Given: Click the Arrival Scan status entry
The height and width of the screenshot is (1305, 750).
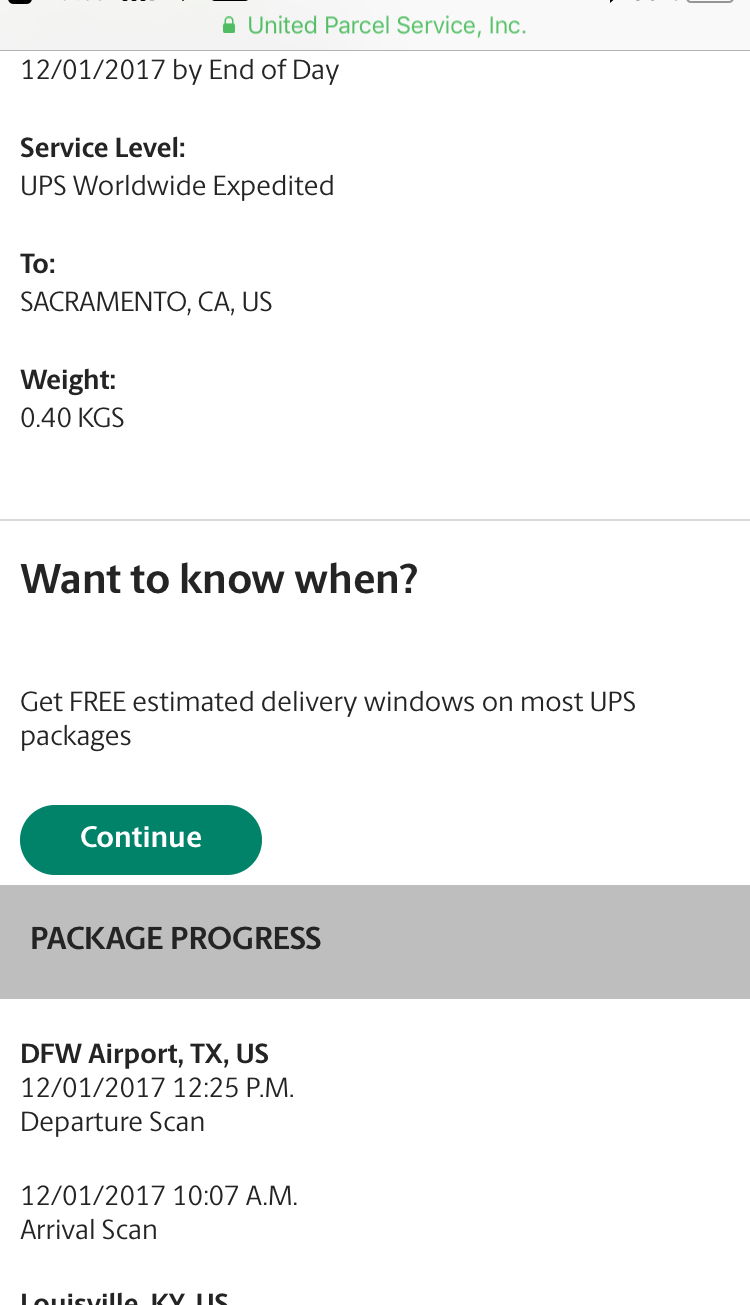Looking at the screenshot, I should 89,1230.
